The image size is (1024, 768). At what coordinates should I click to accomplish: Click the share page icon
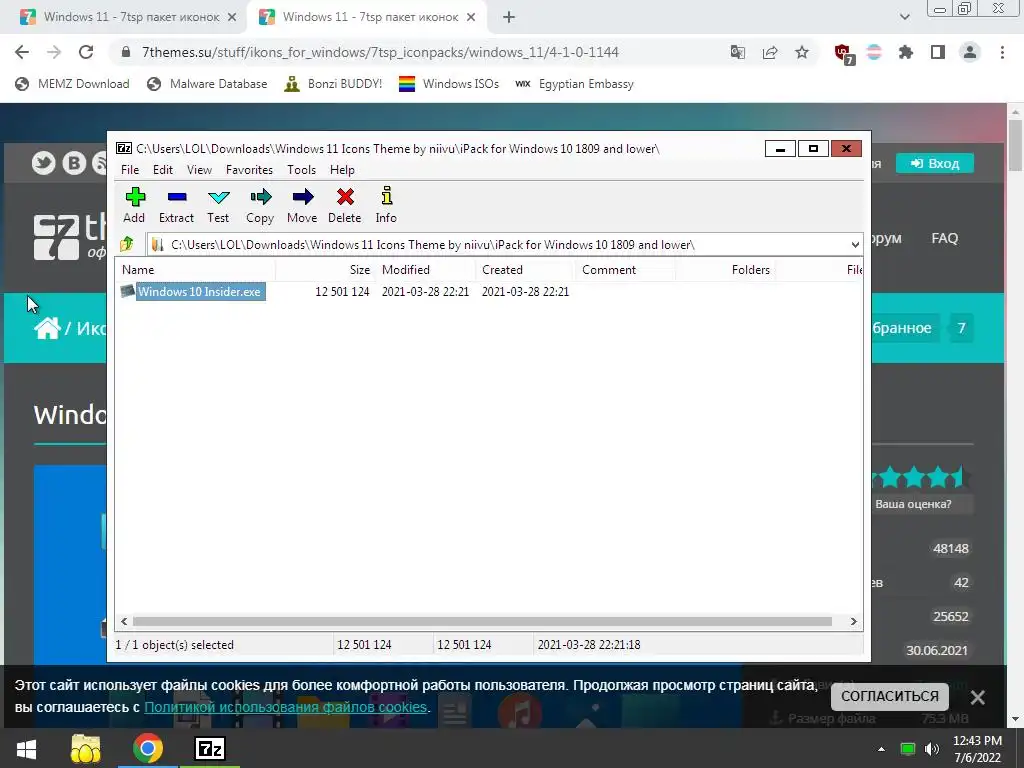point(770,52)
